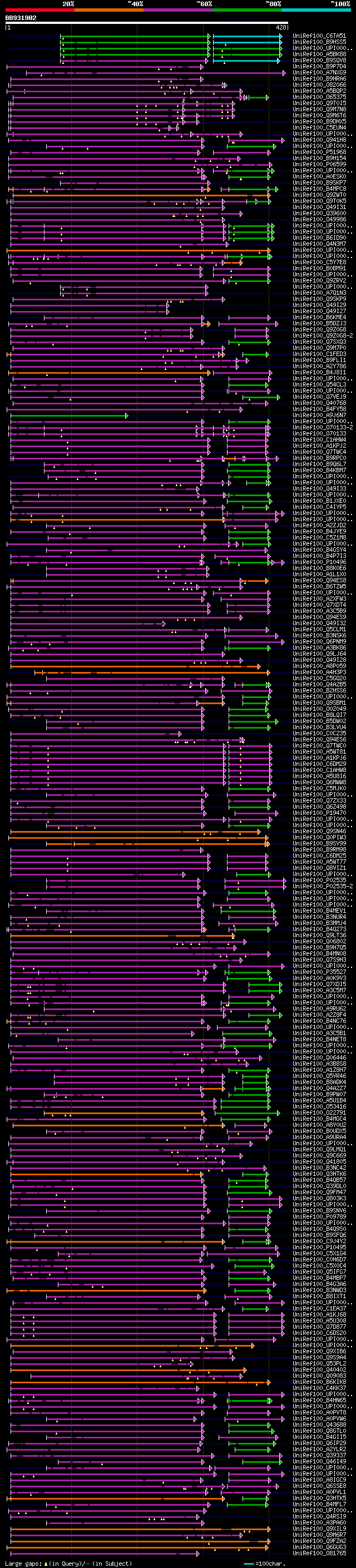Image resolution: width=356 pixels, height=1568 pixels.
Task: Open the UniRef100_B4HN65 hit label
Action: [x=319, y=1401]
